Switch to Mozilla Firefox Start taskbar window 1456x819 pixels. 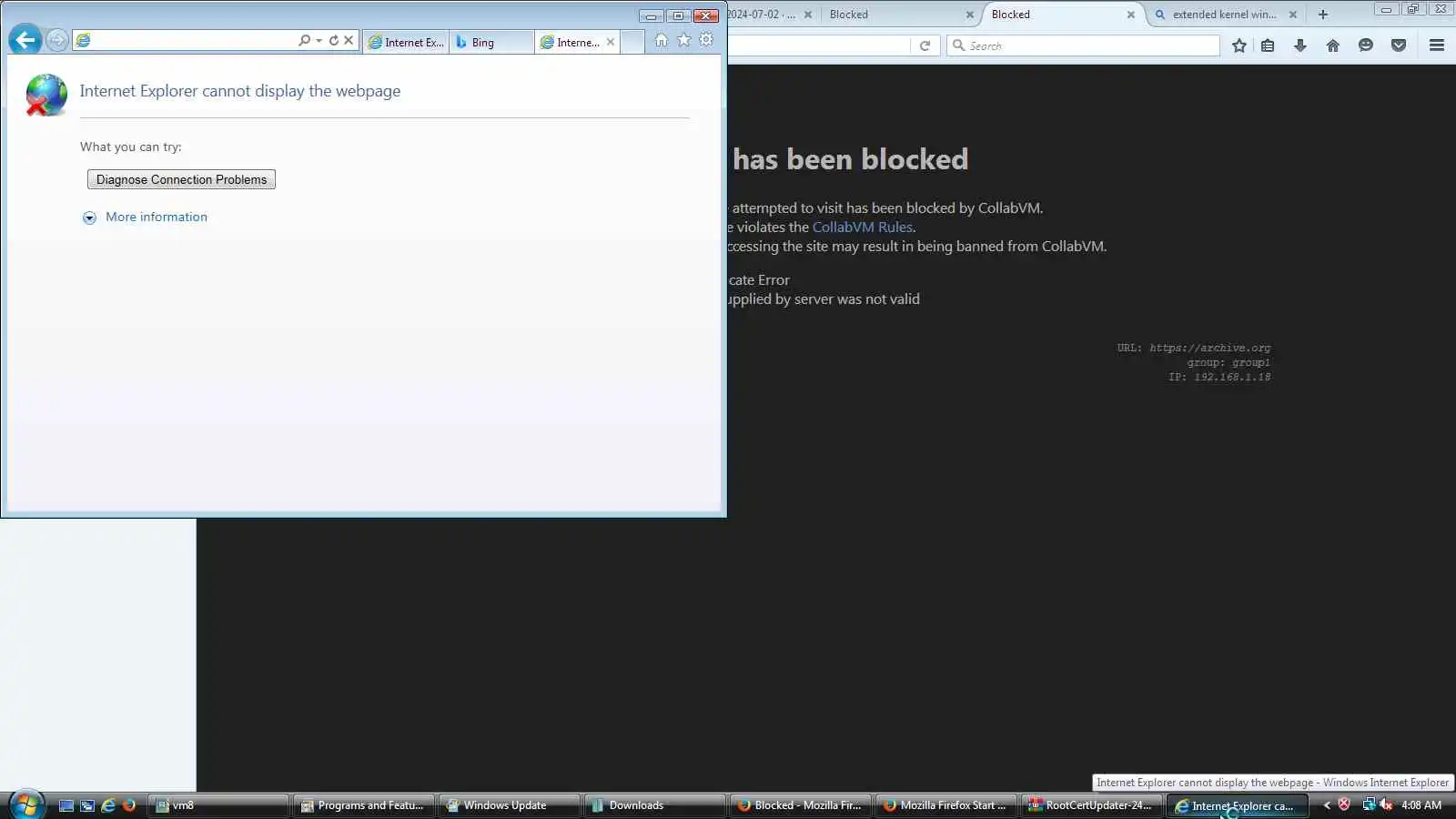click(x=946, y=805)
